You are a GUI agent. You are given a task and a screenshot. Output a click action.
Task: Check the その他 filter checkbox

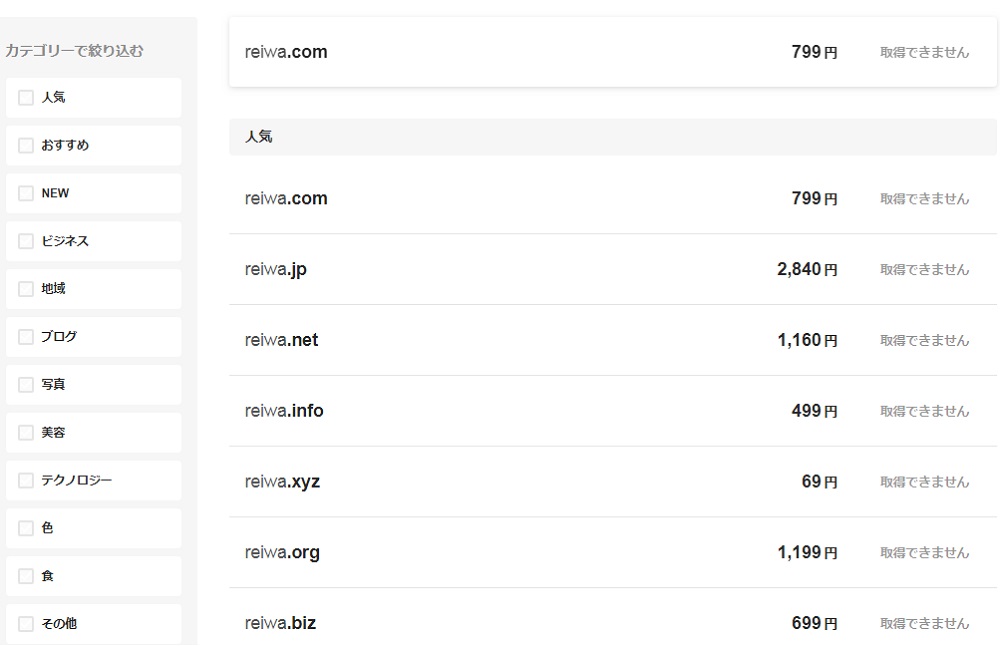click(x=26, y=624)
